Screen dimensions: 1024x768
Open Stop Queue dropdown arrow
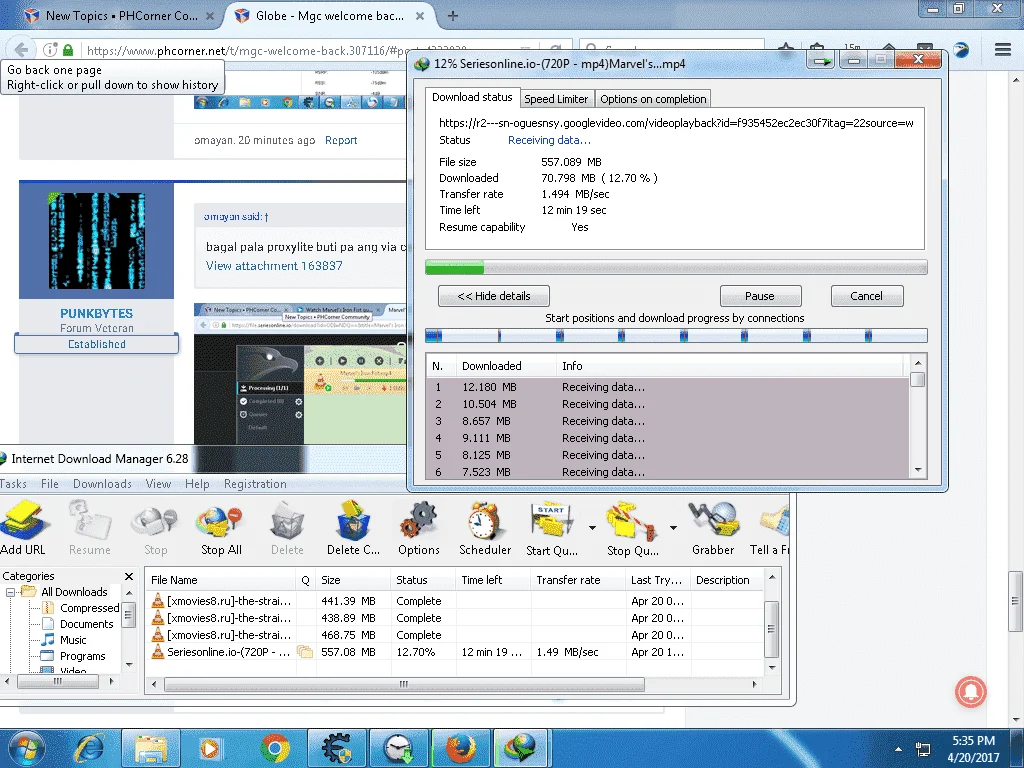coord(673,528)
